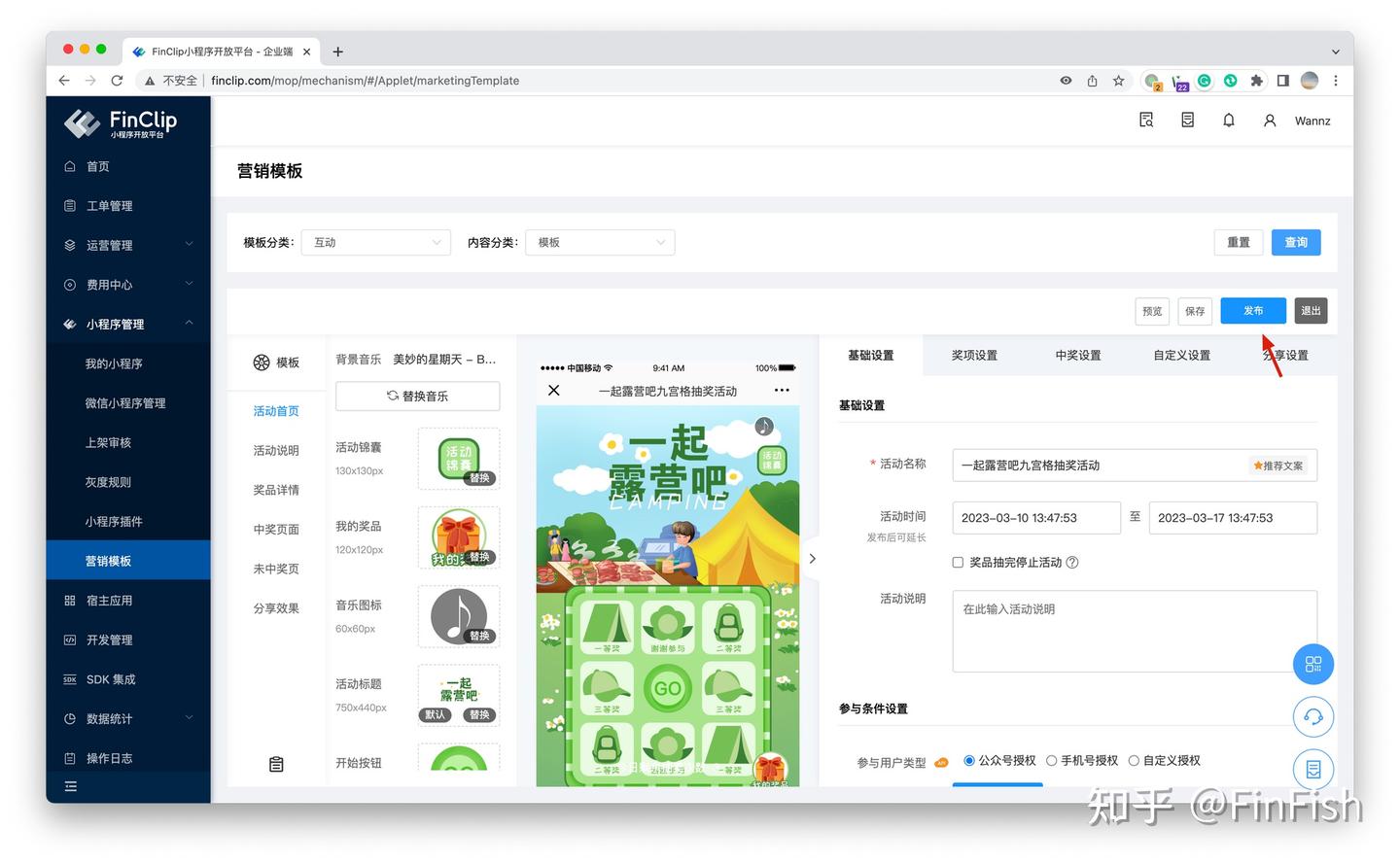This screenshot has width=1400, height=864.
Task: Select 活动首页 page
Action: click(276, 411)
